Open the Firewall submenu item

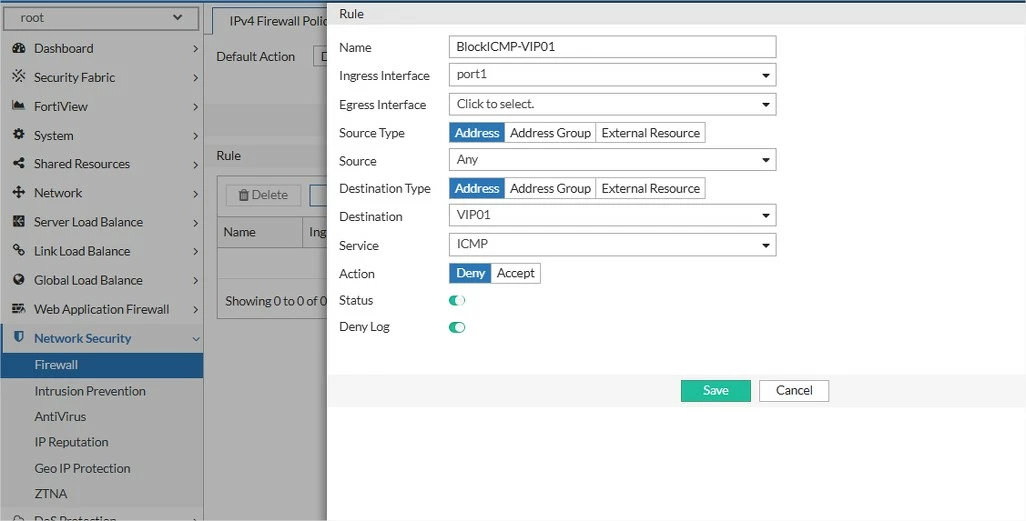[101, 365]
